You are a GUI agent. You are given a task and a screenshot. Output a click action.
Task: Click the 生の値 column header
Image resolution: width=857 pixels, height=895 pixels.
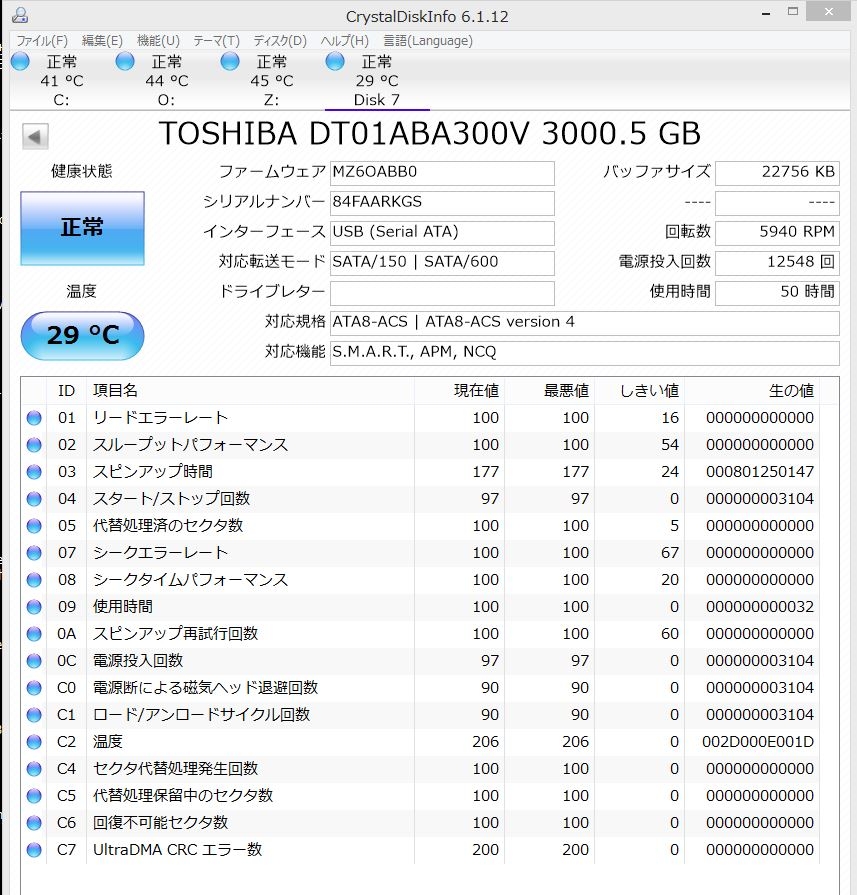point(752,391)
